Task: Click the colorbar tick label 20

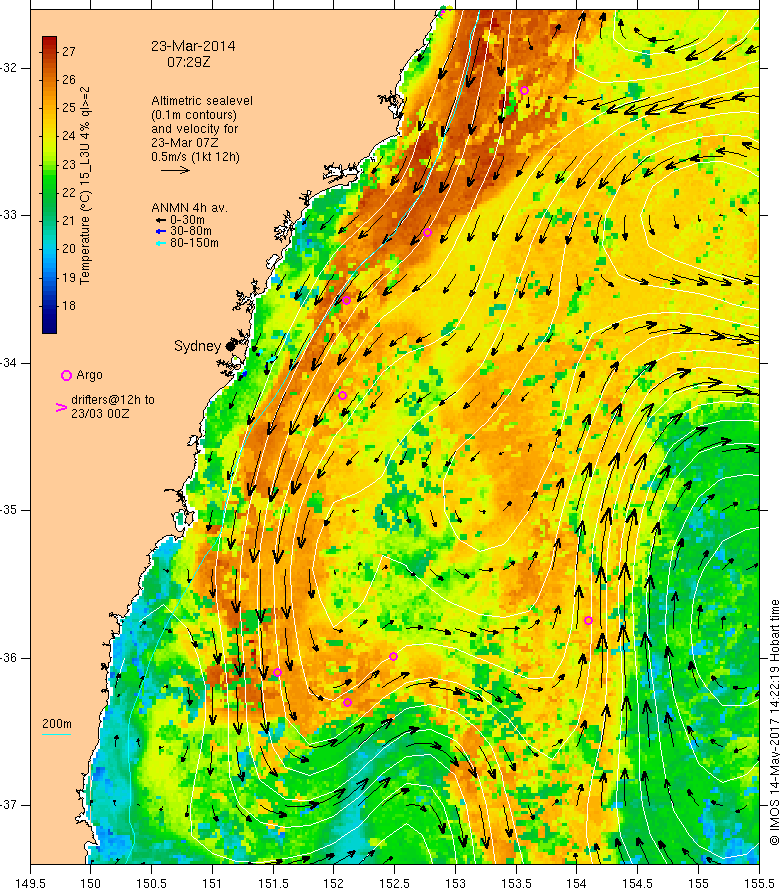Action: (x=69, y=249)
